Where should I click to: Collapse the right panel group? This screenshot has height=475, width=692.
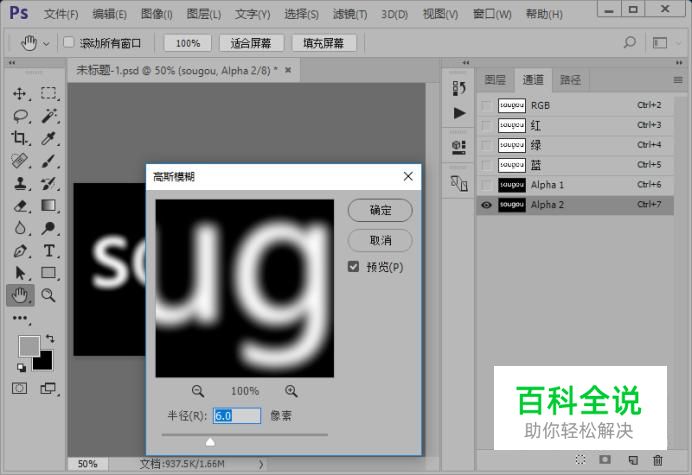pos(679,63)
